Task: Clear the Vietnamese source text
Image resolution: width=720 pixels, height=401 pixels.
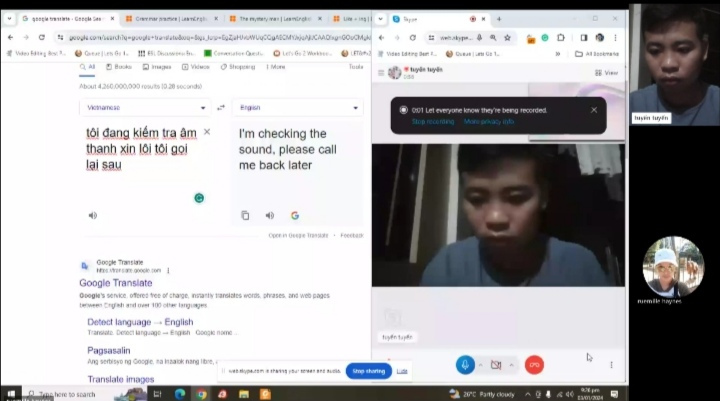Action: [x=207, y=132]
